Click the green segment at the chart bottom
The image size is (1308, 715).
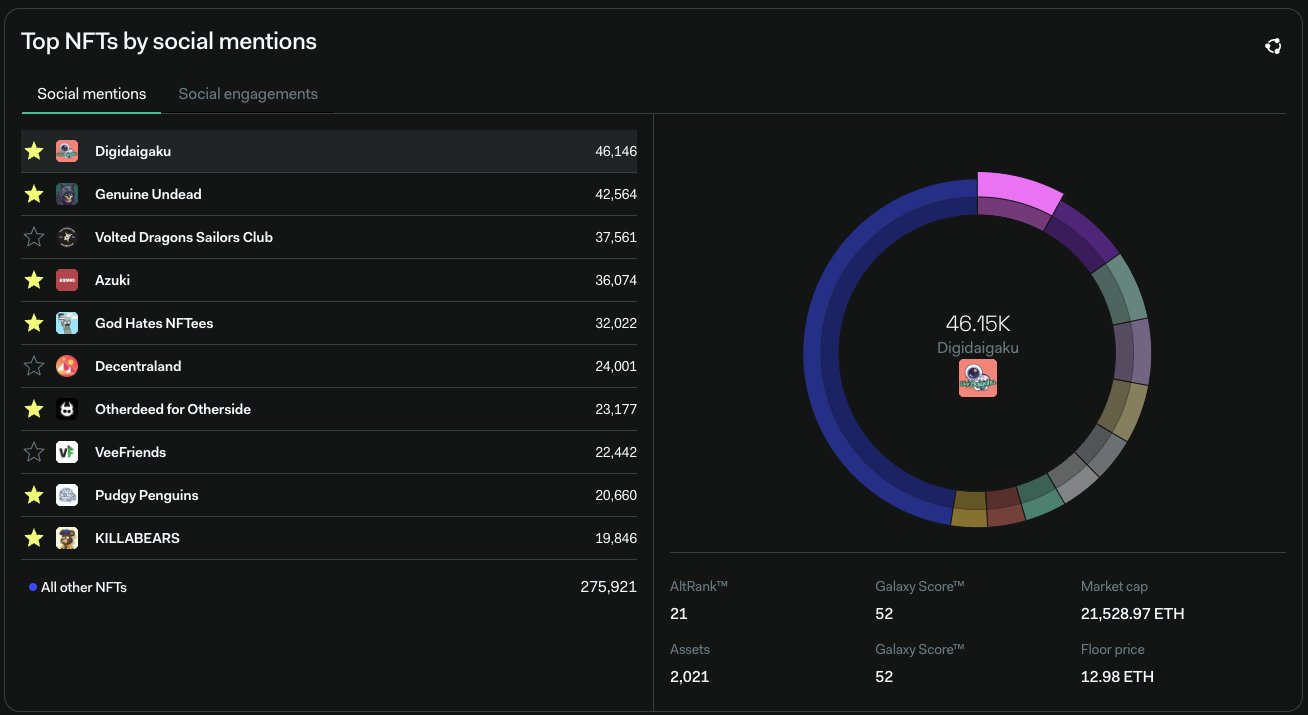(x=1040, y=497)
